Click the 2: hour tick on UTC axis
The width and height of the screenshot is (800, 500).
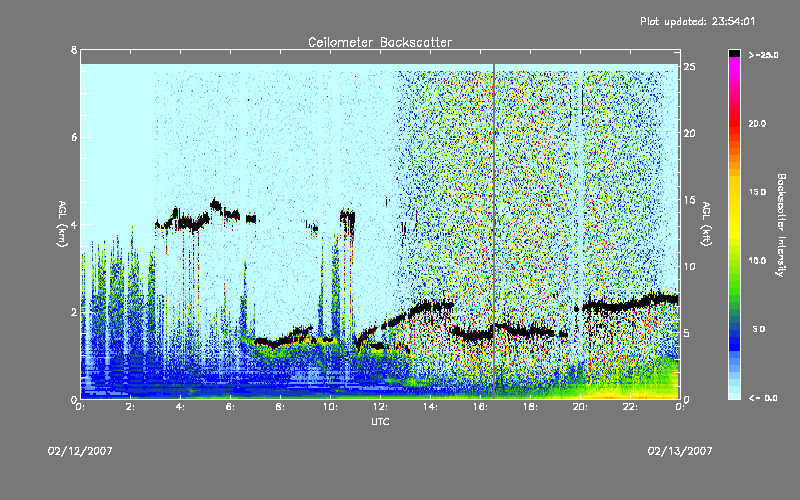pyautogui.click(x=131, y=407)
